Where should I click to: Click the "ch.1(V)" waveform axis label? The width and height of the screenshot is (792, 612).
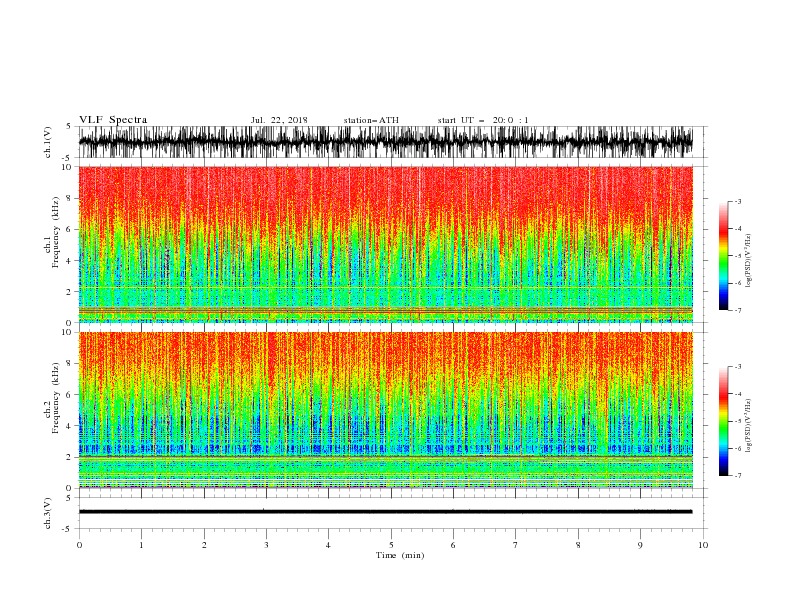point(48,142)
